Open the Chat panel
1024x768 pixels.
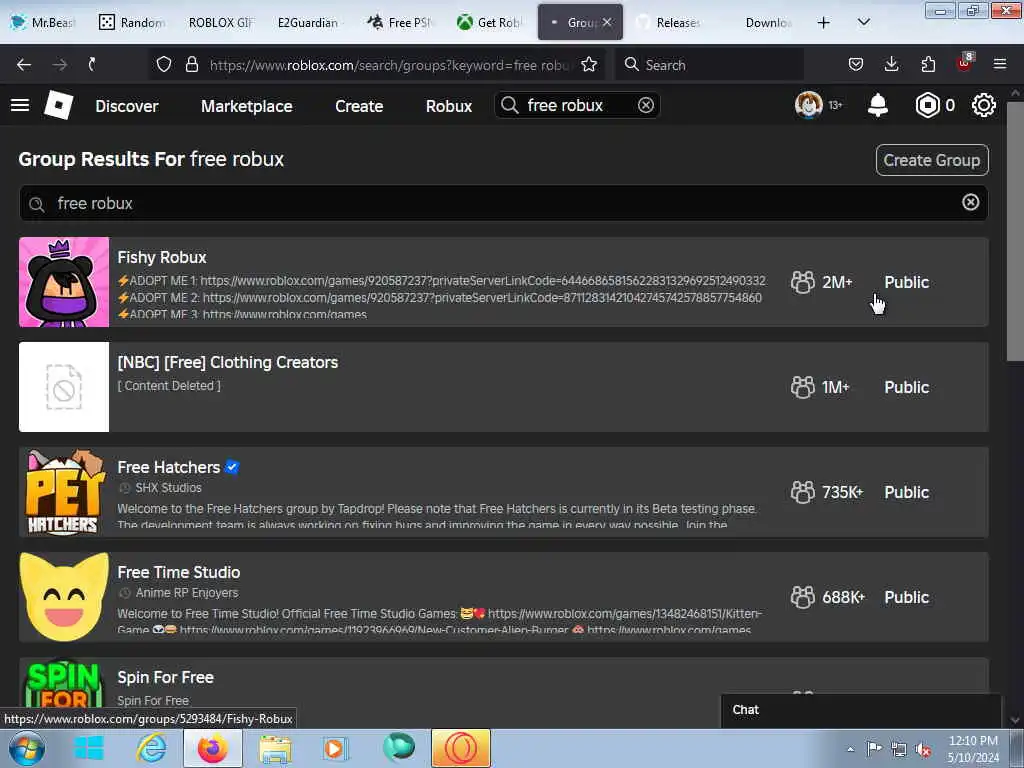point(861,710)
